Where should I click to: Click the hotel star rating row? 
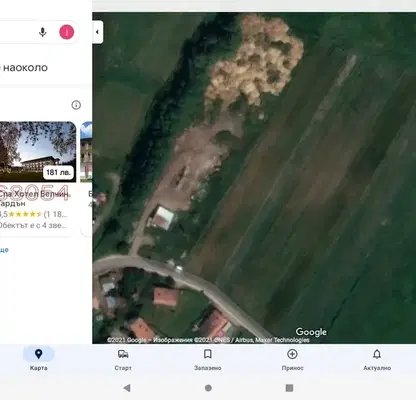(x=33, y=214)
